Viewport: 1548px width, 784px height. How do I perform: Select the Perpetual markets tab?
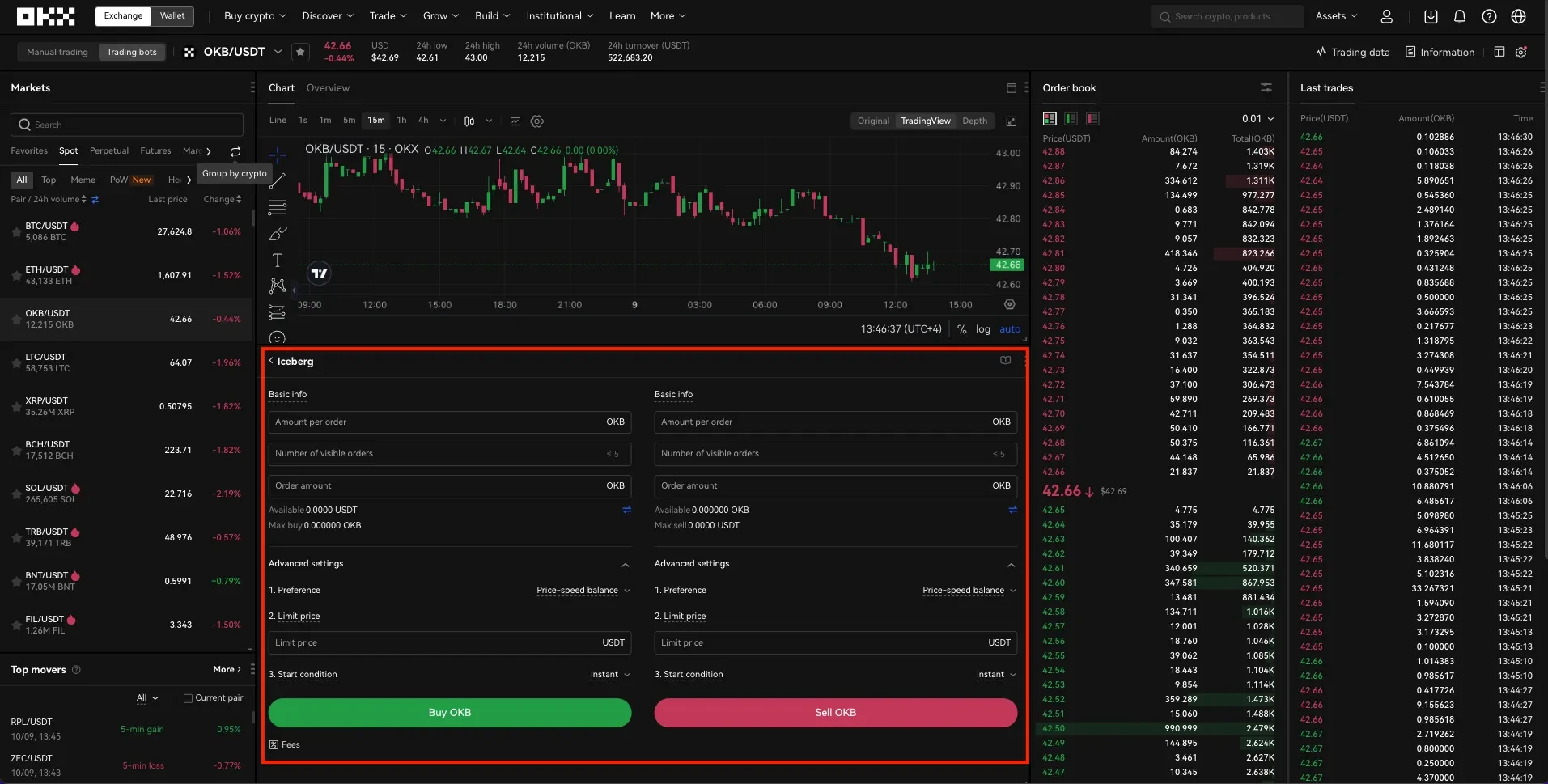click(x=109, y=151)
